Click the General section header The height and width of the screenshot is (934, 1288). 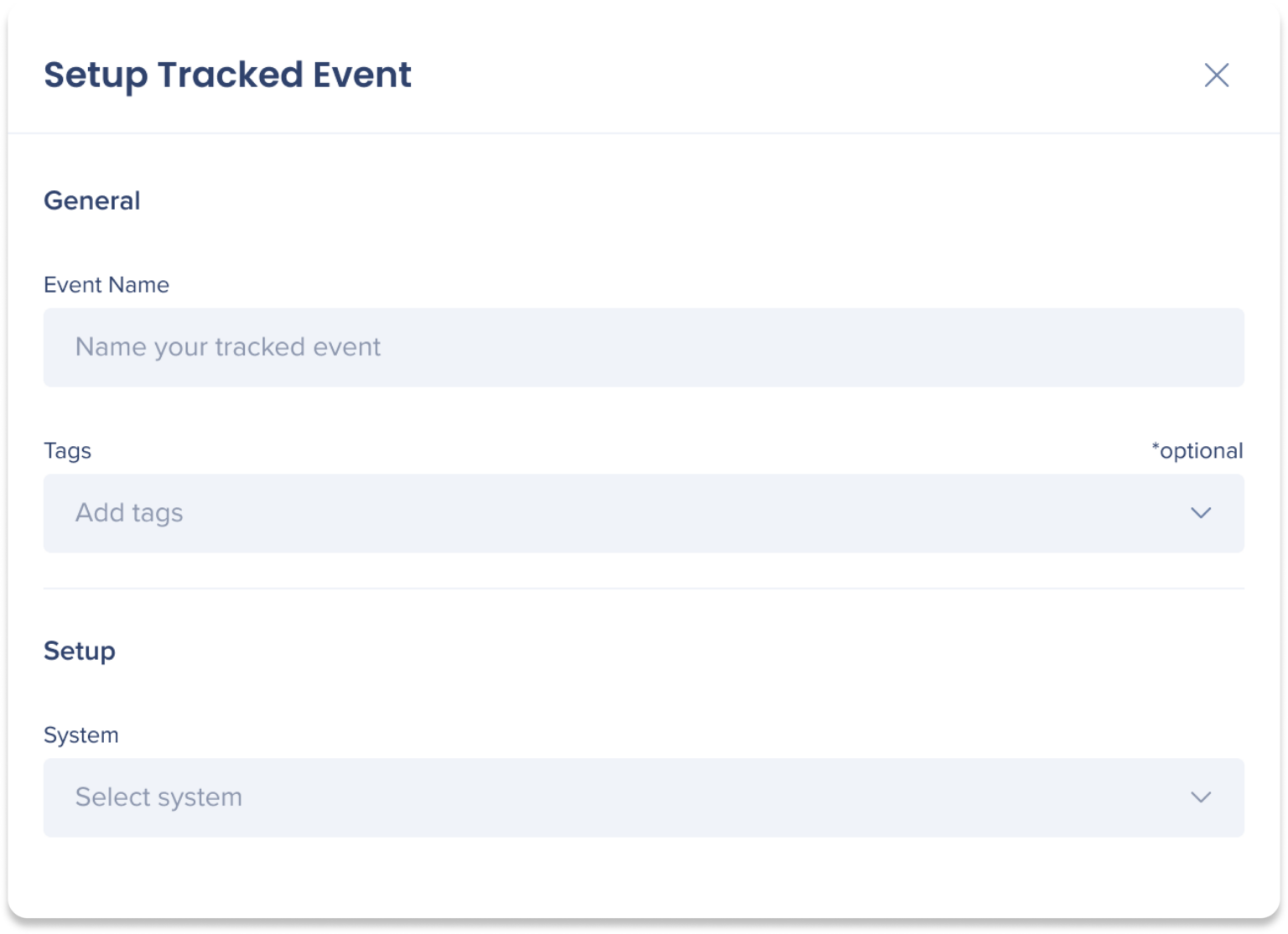92,200
